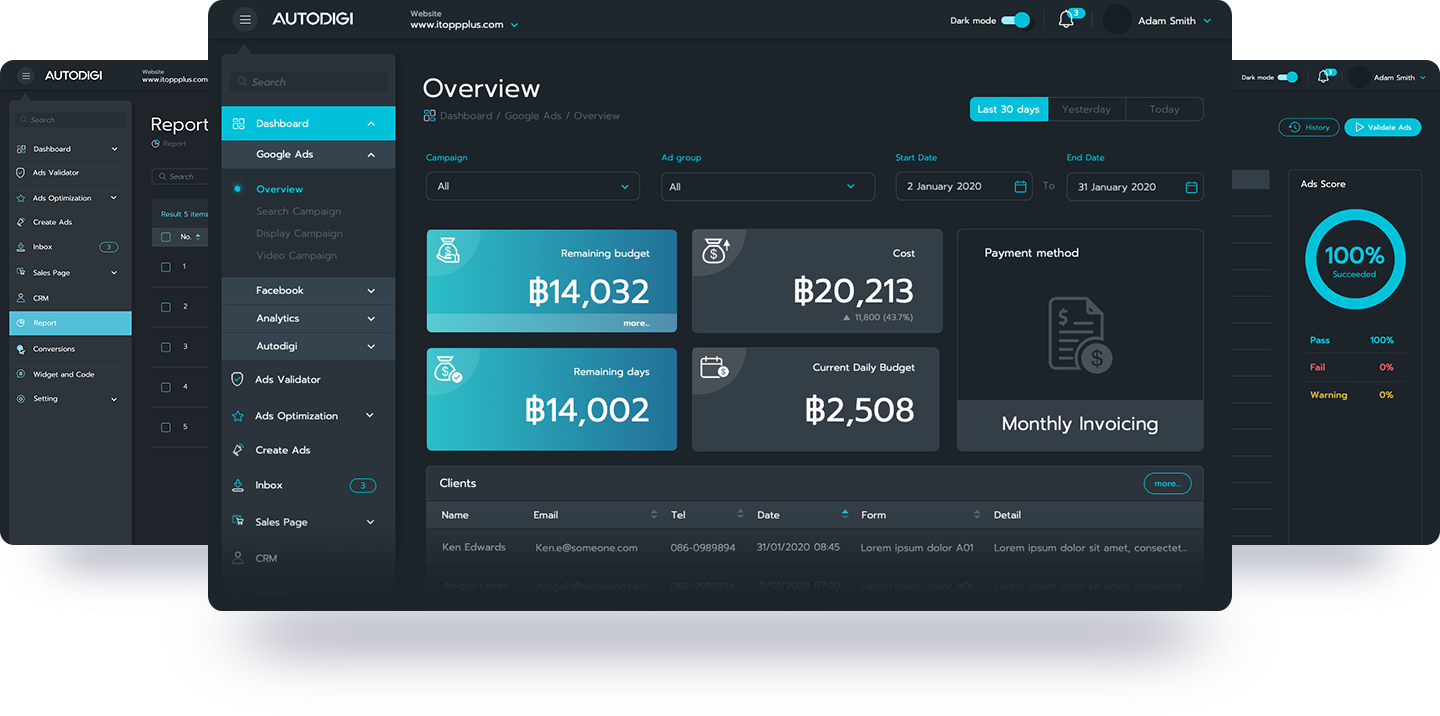This screenshot has width=1440, height=716.
Task: Click Adam Smith avatar in front window
Action: click(1117, 19)
